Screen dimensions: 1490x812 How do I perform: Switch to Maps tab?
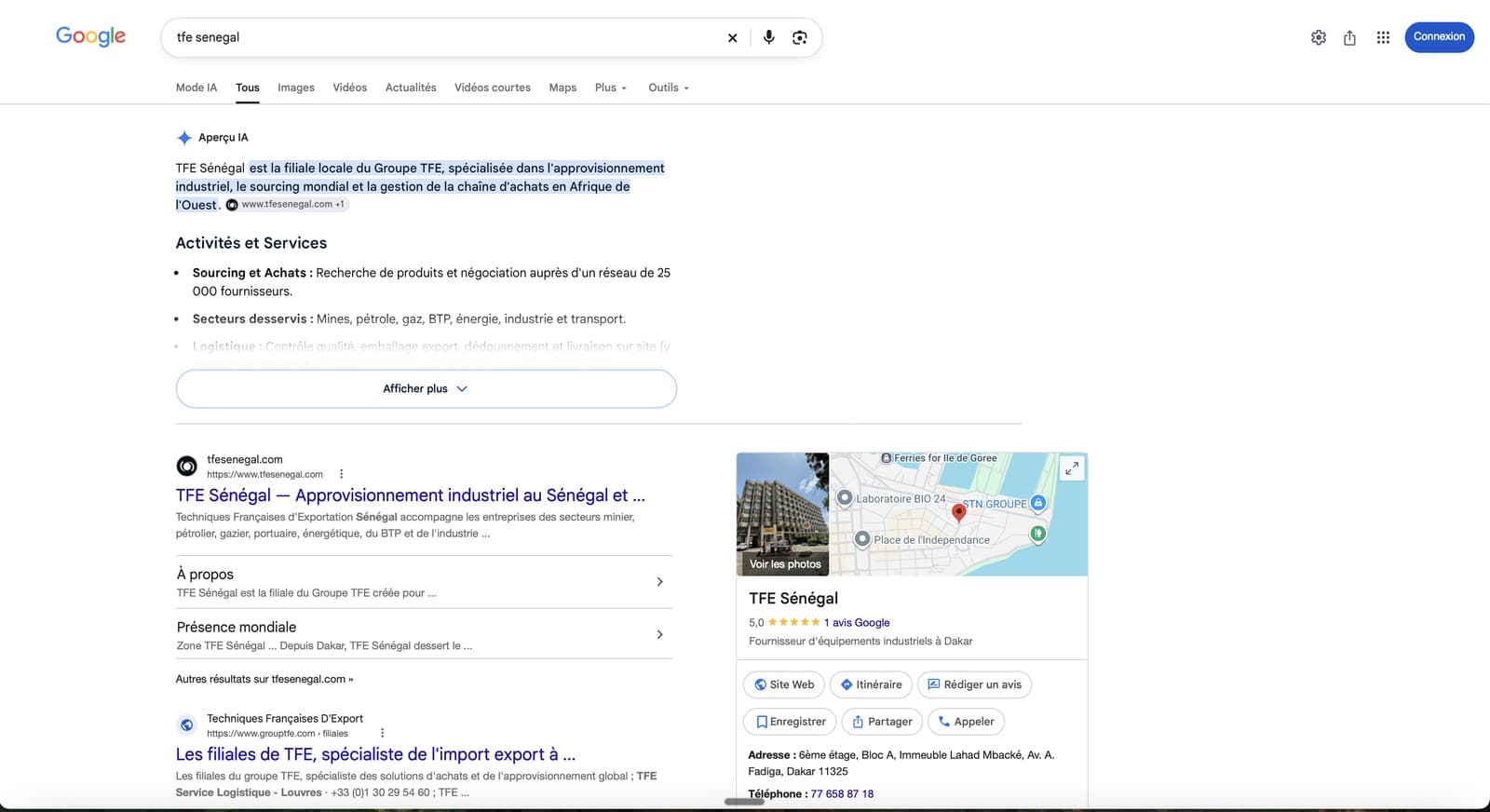(x=562, y=88)
